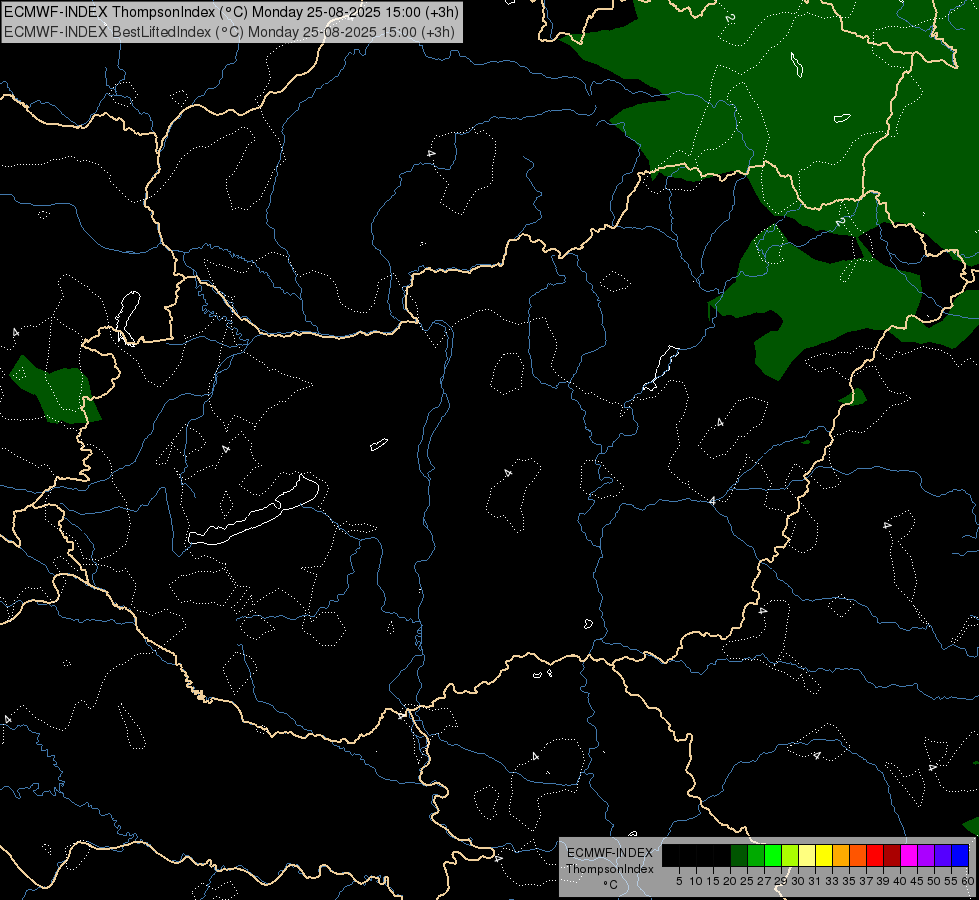This screenshot has height=900, width=979.
Task: Select the magenta 40-45 legend swatch
Action: (x=909, y=855)
